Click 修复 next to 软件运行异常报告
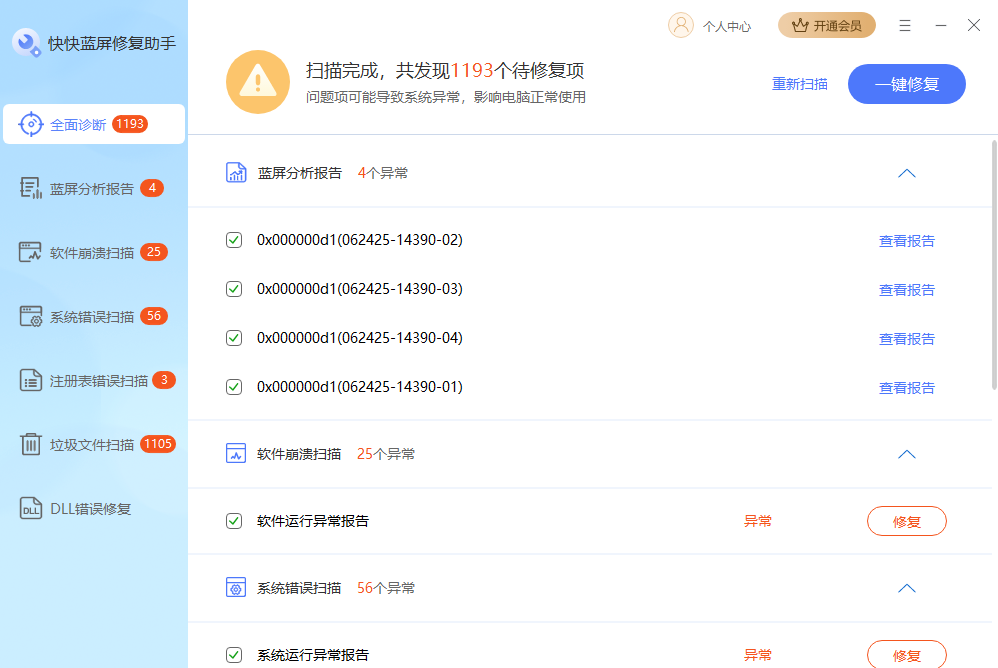The height and width of the screenshot is (668, 998). click(906, 521)
